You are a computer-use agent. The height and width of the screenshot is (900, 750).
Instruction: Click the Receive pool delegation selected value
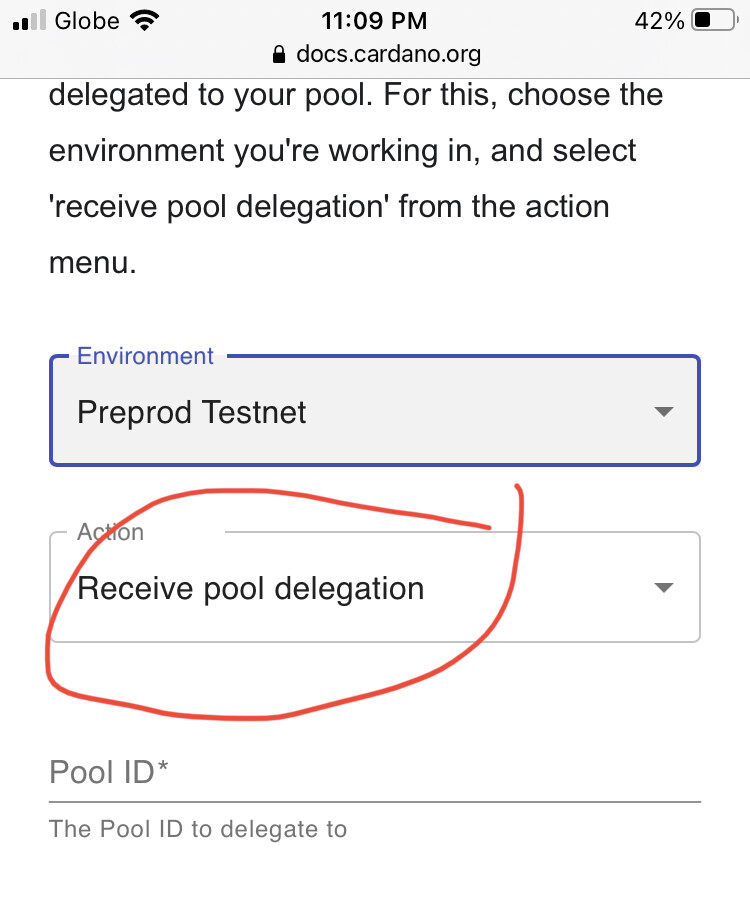251,589
